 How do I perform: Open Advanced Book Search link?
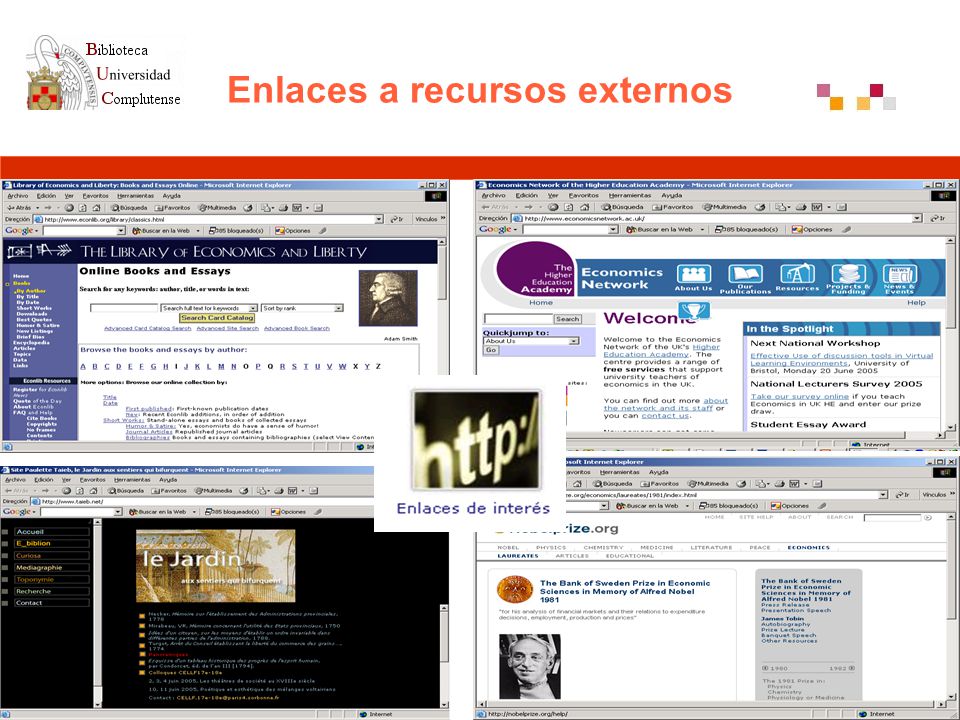point(297,329)
